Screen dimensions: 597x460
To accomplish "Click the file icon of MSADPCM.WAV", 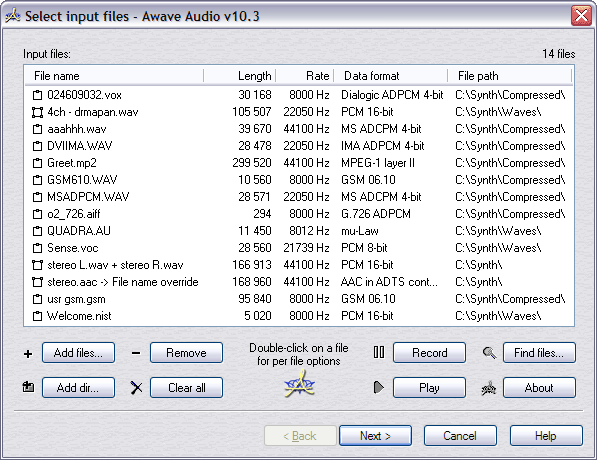I will coord(37,197).
